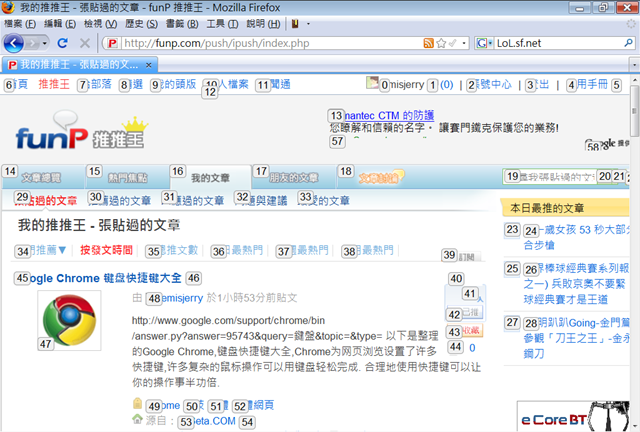Screen dimensions: 640x432
Task: Click the yellow tag lock icon
Action: pos(138,403)
